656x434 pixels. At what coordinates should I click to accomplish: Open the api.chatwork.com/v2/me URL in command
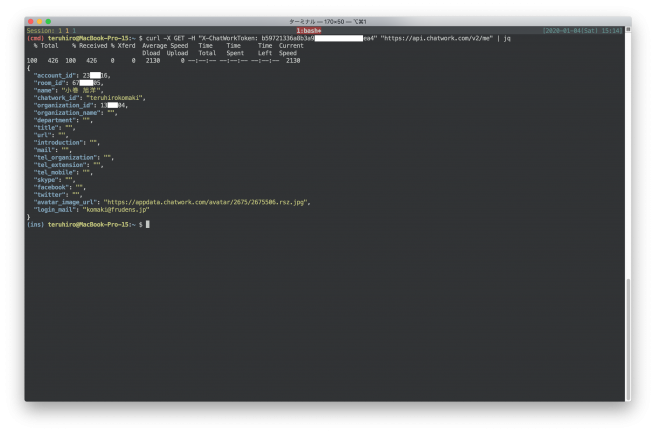pos(435,38)
